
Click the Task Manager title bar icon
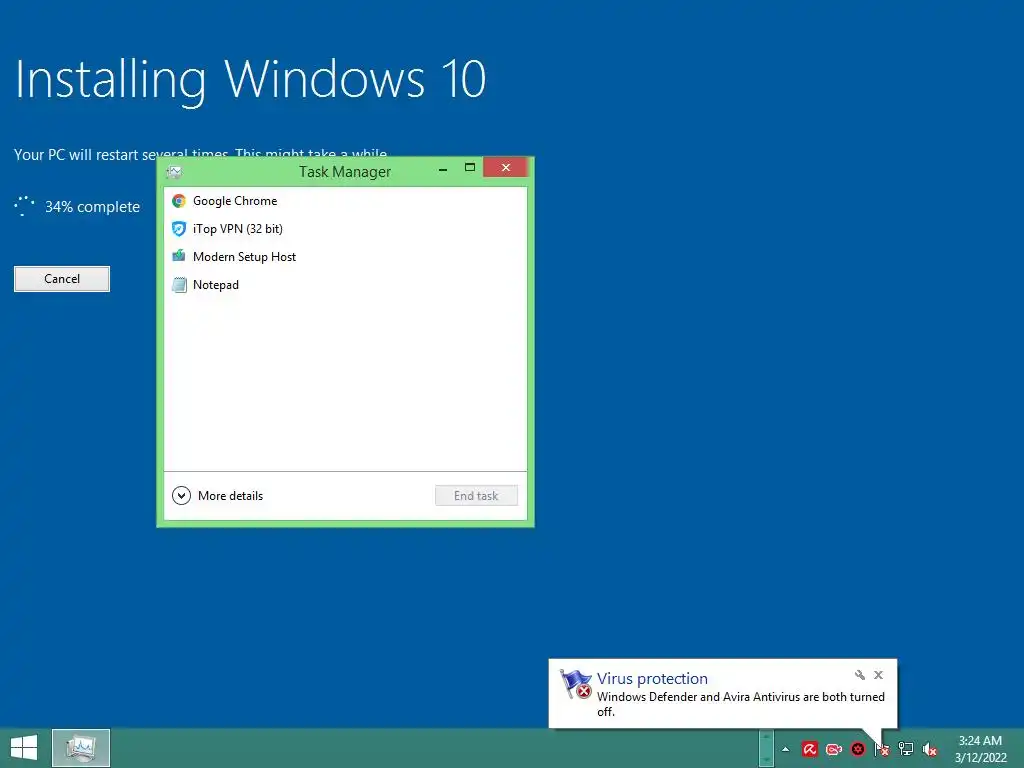tap(174, 172)
